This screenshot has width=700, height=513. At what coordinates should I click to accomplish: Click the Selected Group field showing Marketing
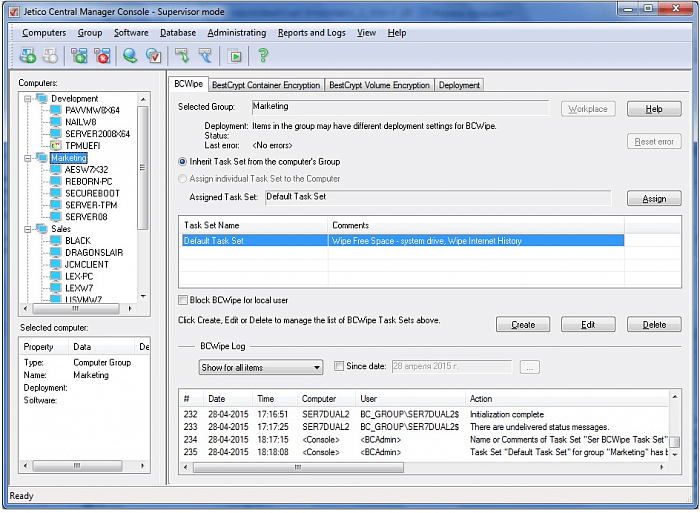400,107
